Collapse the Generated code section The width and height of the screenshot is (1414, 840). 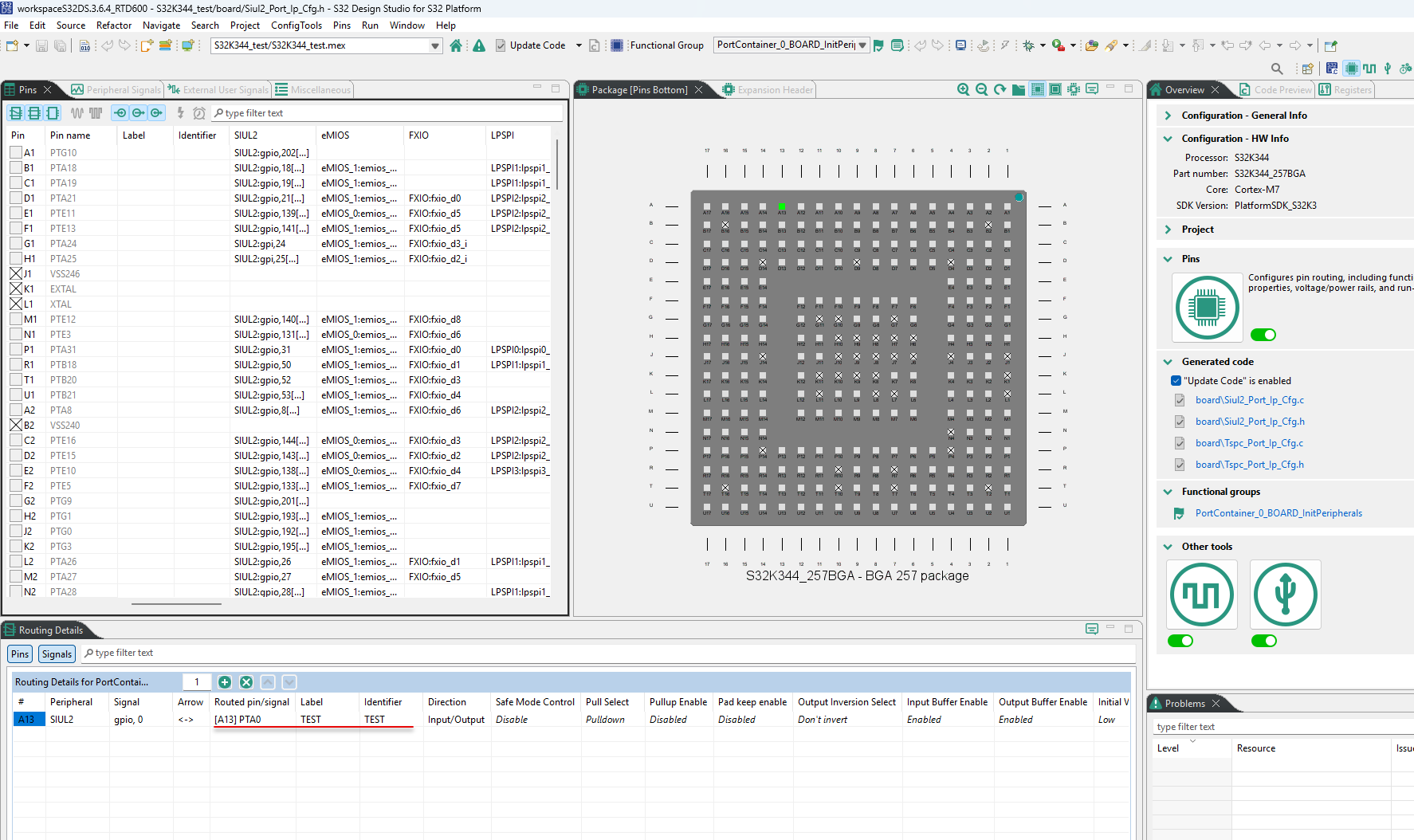click(1168, 362)
